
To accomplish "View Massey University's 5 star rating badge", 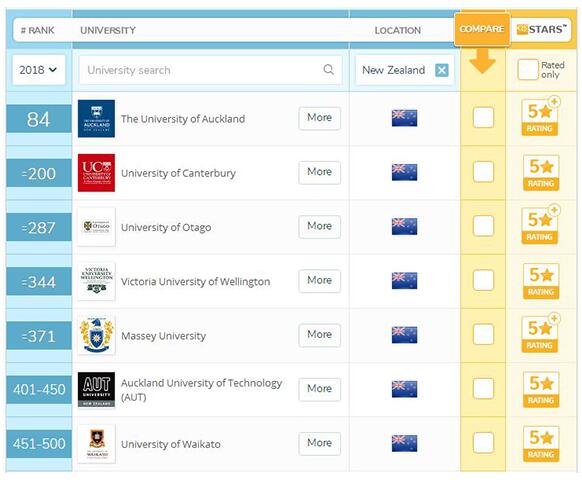I will click(540, 333).
